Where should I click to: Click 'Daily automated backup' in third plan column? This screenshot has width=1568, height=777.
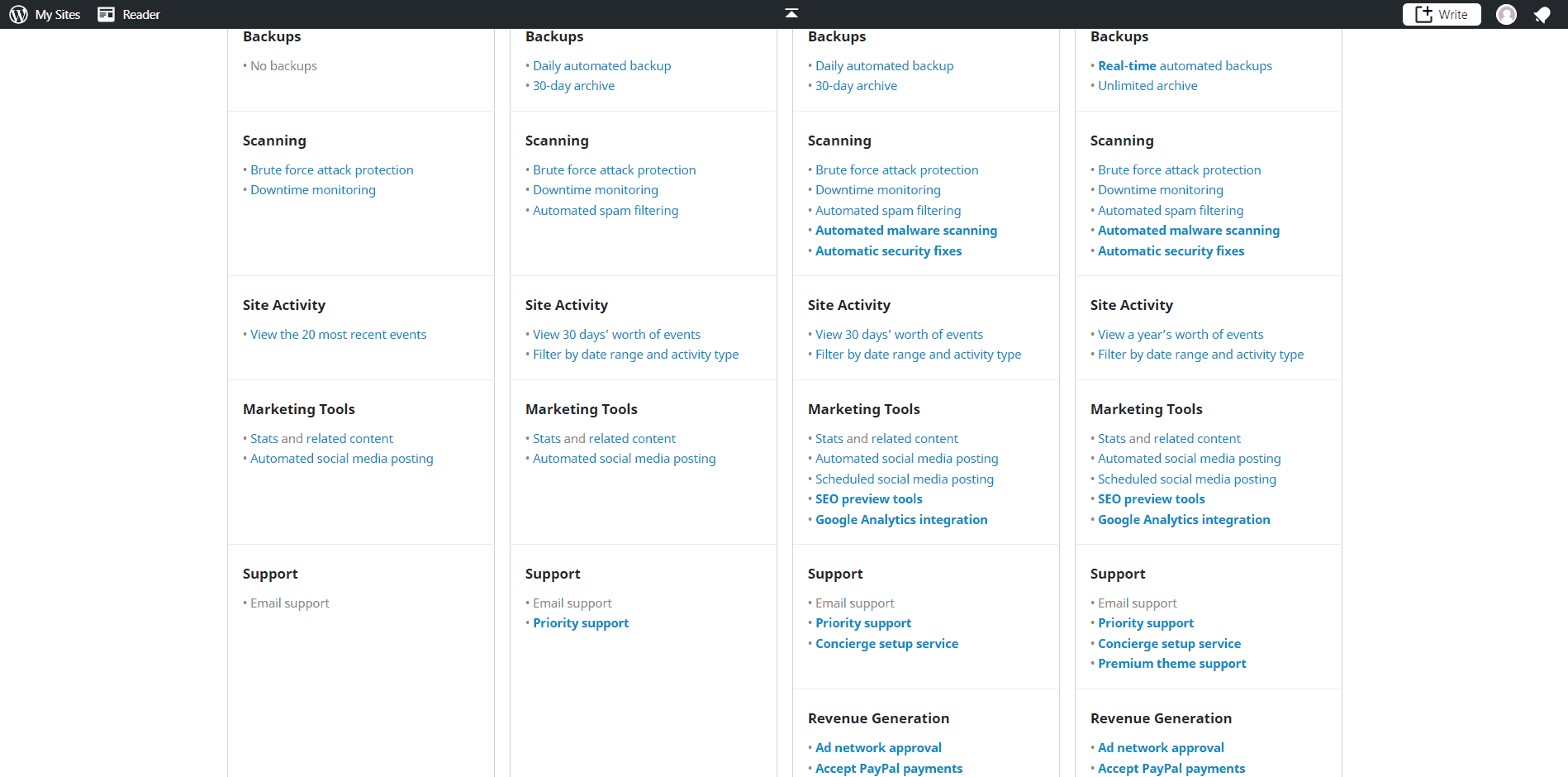[x=884, y=66]
